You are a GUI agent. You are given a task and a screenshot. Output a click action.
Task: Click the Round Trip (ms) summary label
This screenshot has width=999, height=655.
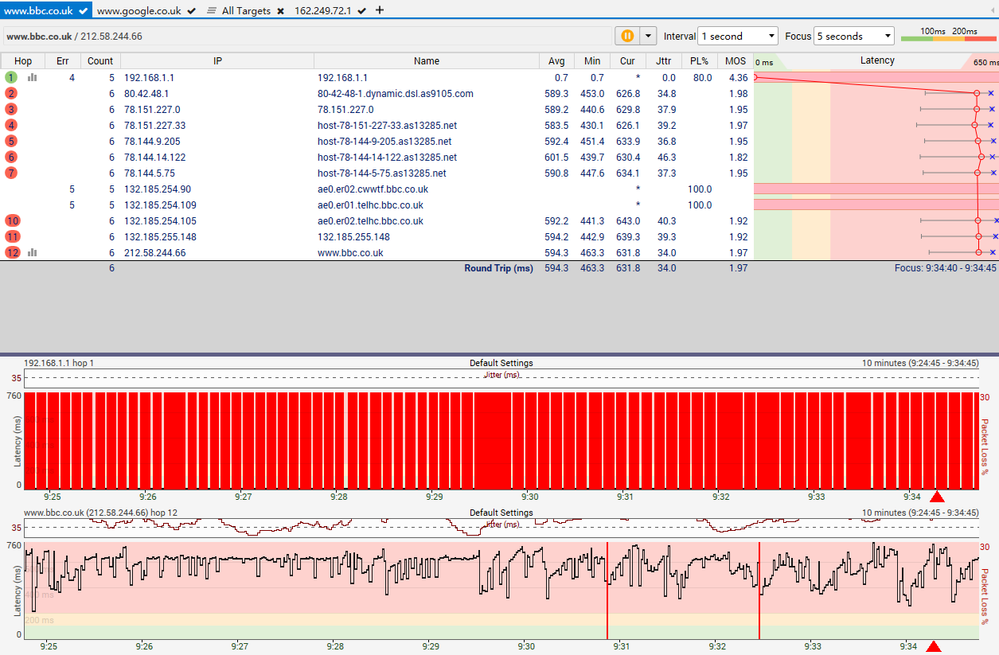click(498, 268)
